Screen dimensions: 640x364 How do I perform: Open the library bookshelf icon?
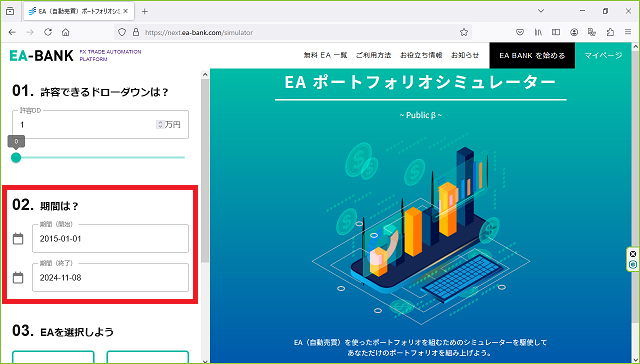tap(538, 32)
